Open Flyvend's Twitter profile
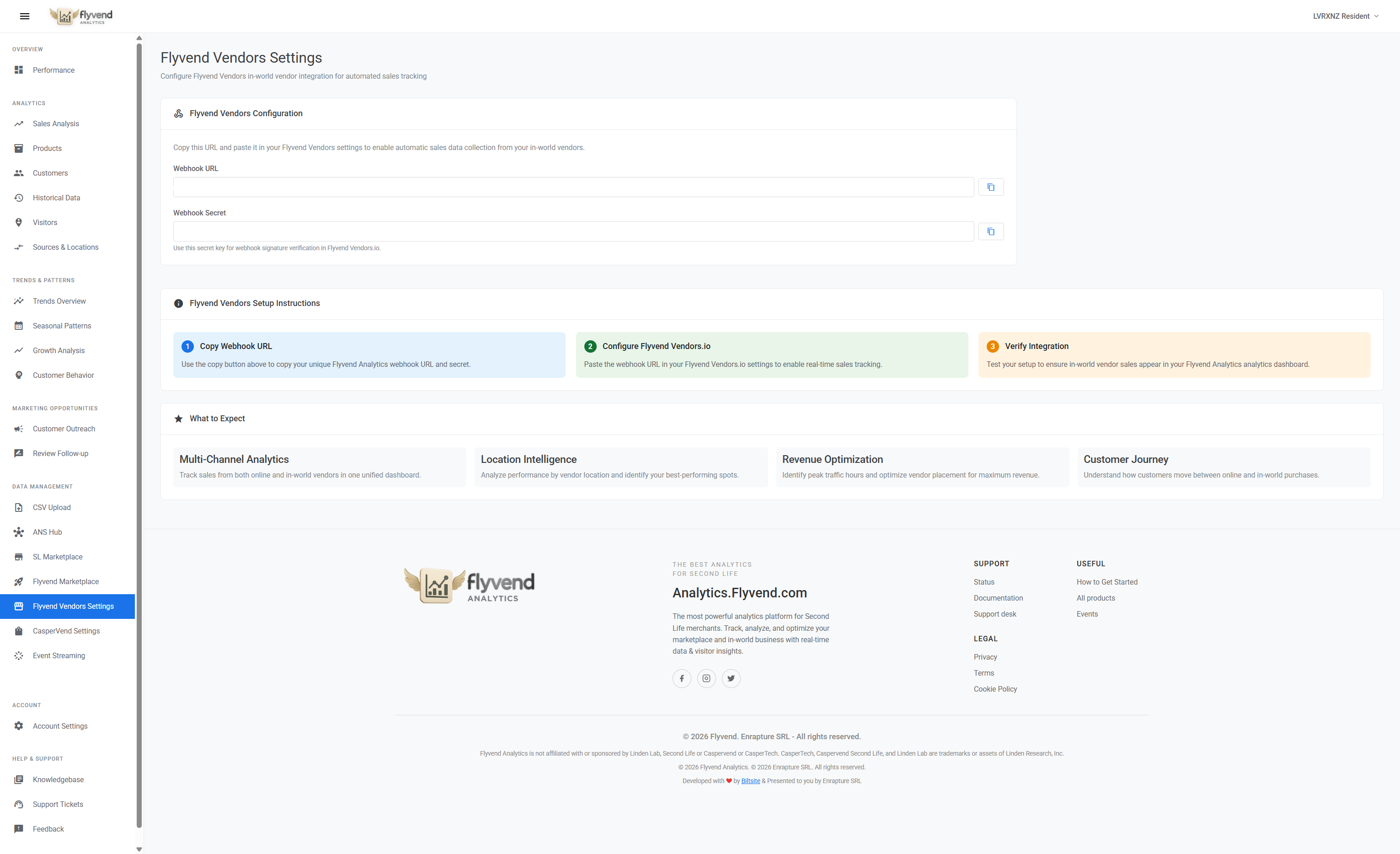1400x854 pixels. point(731,678)
